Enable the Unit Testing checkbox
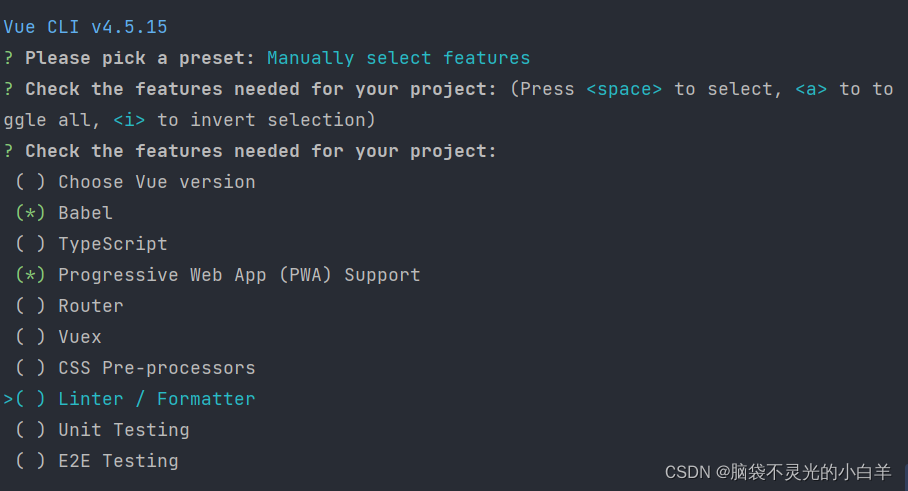Viewport: 908px width, 491px height. (x=30, y=430)
